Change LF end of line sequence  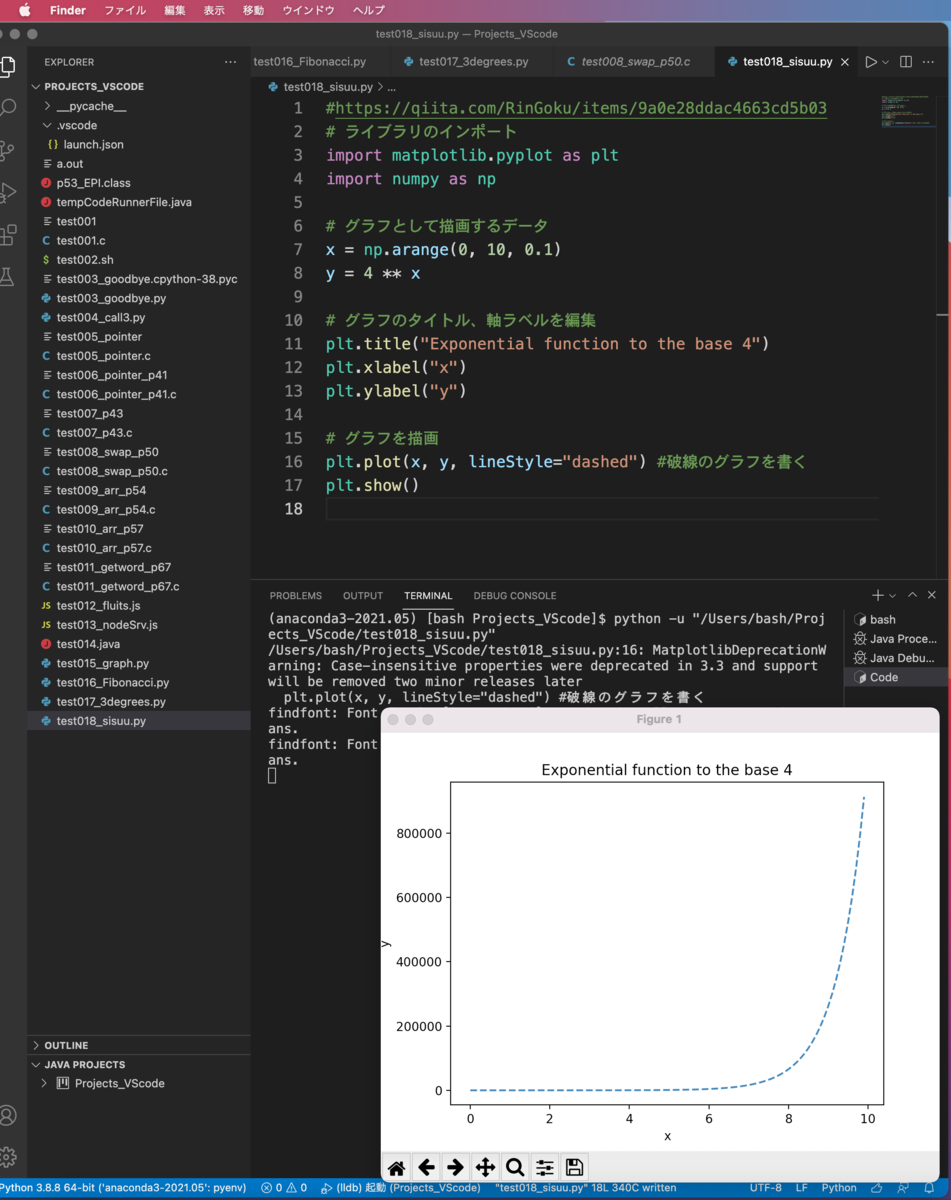pyautogui.click(x=802, y=1188)
